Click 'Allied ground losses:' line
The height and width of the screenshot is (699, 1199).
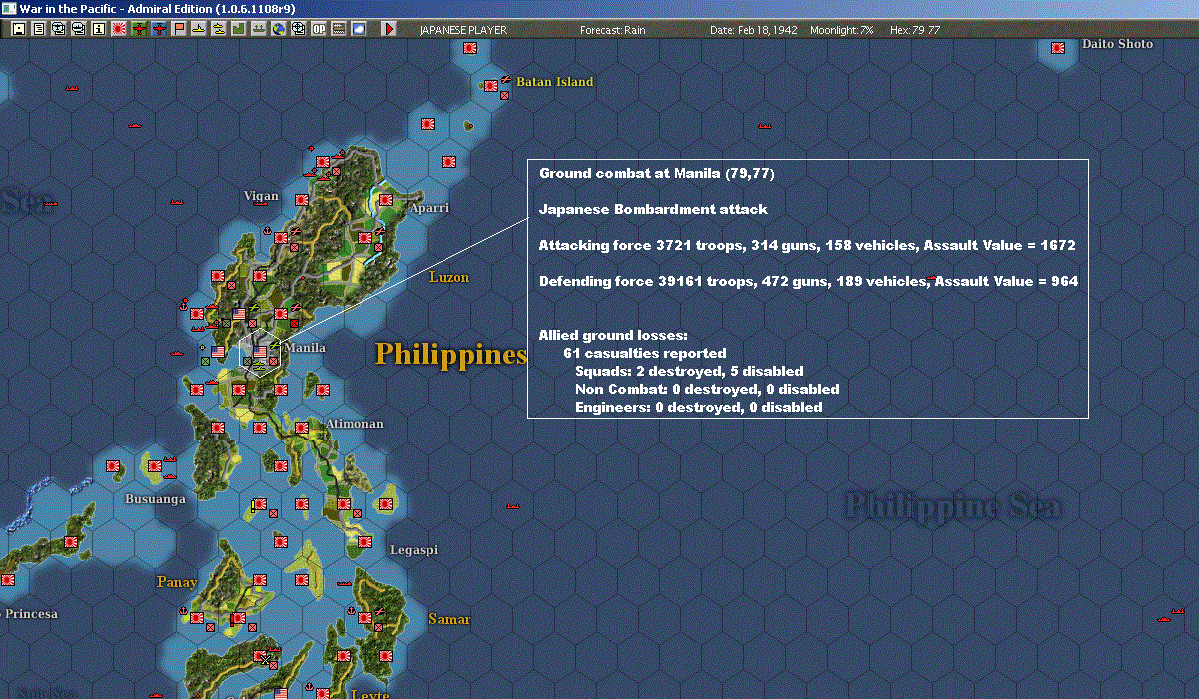pos(613,335)
